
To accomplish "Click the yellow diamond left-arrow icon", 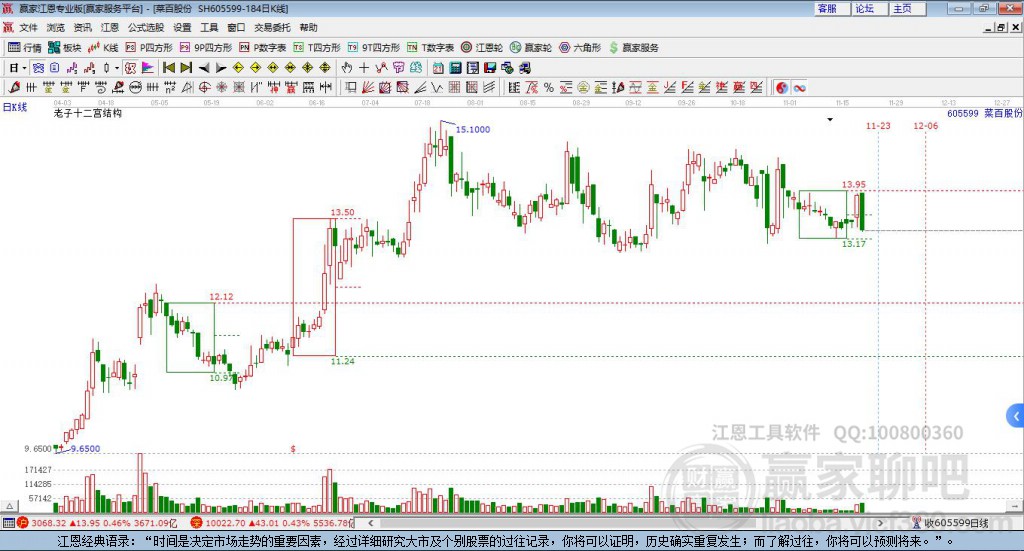I will 238,68.
